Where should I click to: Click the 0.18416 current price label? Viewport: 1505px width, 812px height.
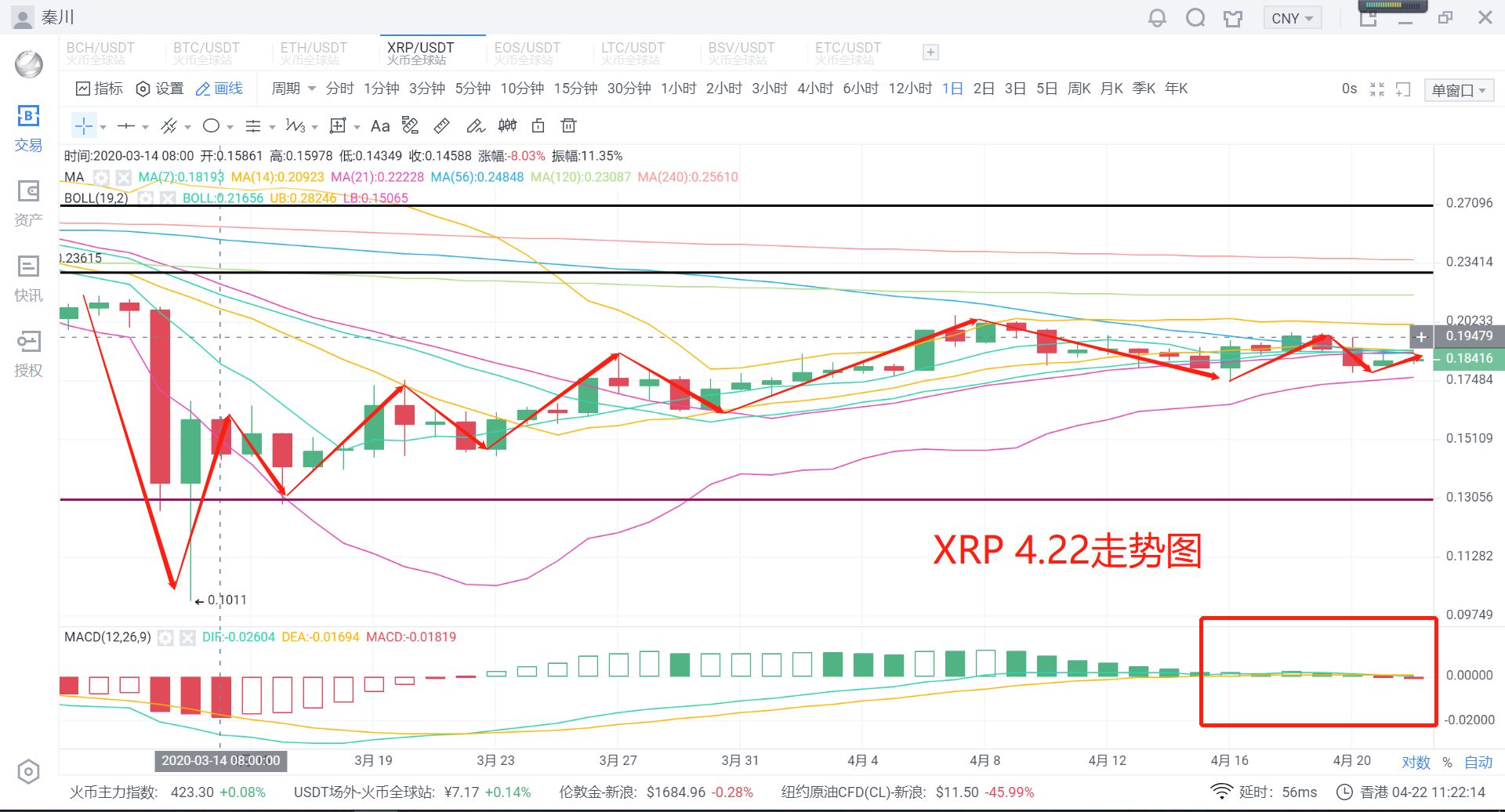1469,358
